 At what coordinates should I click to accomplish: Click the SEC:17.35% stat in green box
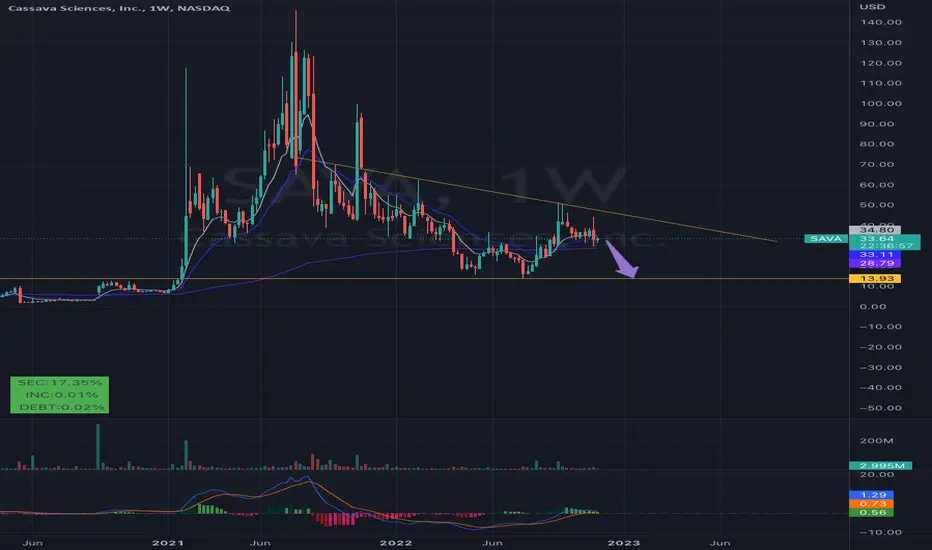pyautogui.click(x=60, y=382)
